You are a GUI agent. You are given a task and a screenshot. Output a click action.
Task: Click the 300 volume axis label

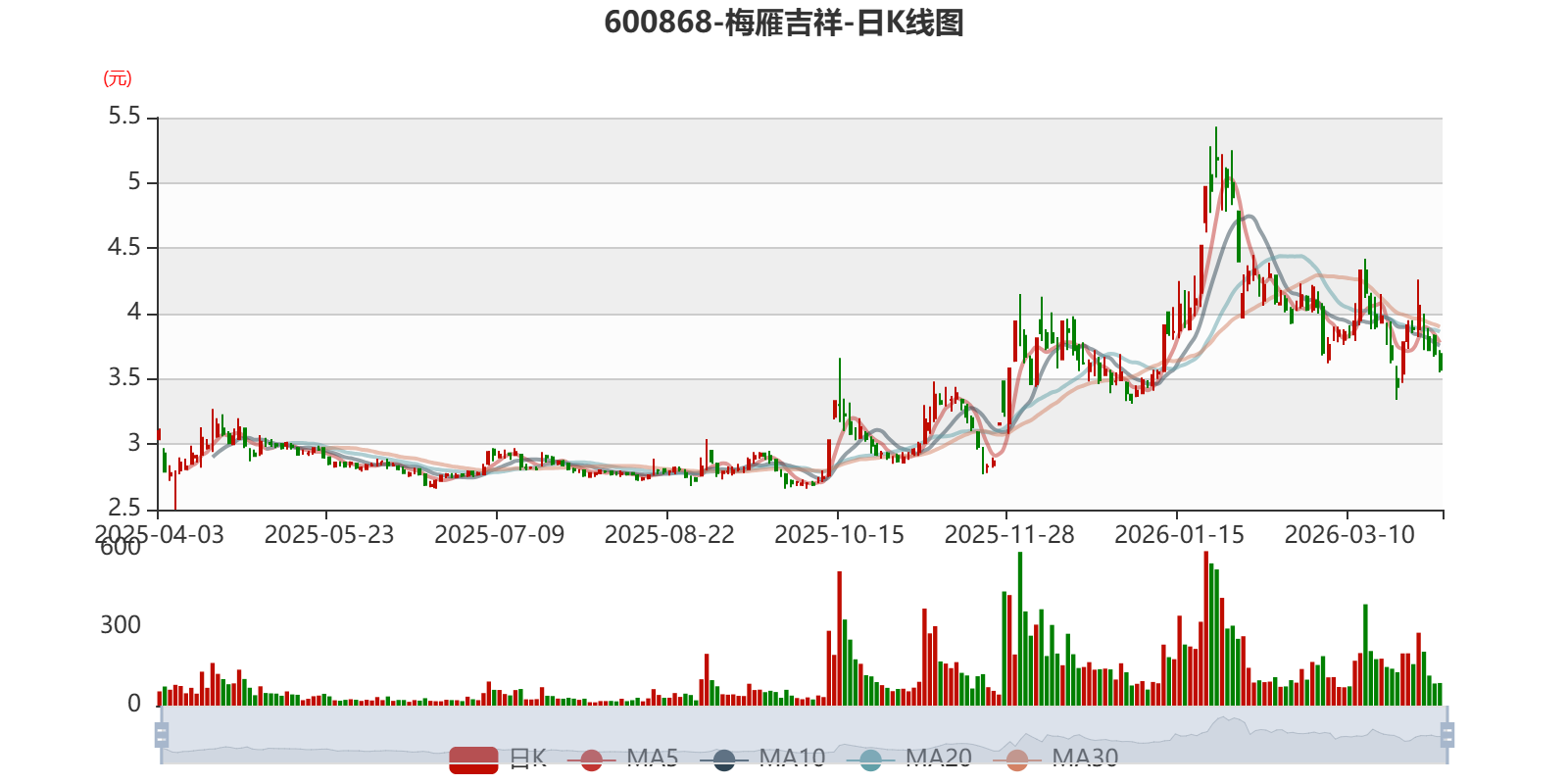(x=121, y=625)
